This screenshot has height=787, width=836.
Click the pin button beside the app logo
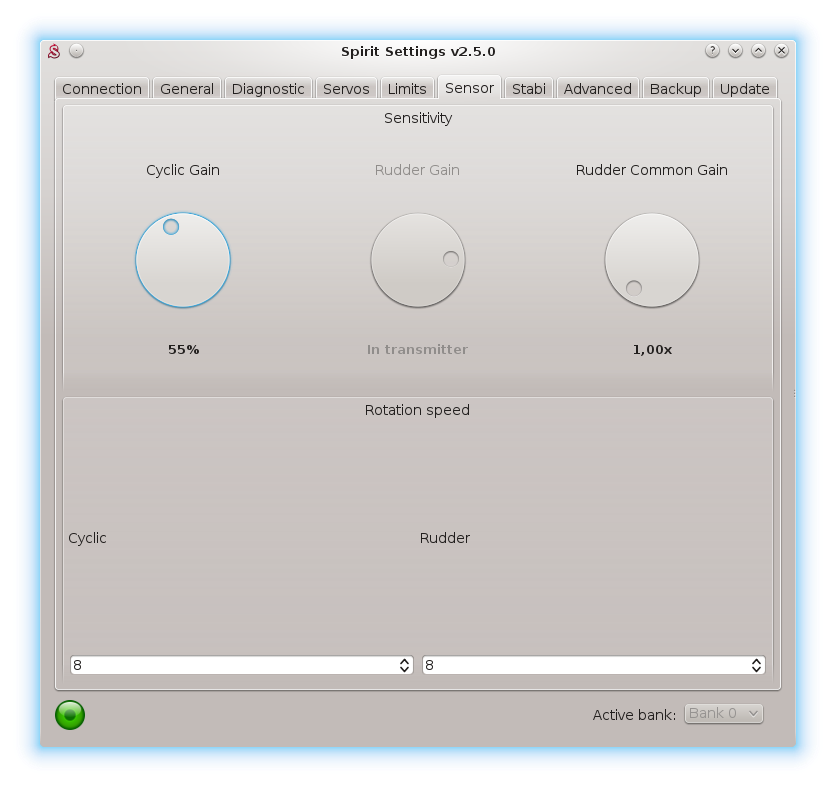(x=77, y=51)
